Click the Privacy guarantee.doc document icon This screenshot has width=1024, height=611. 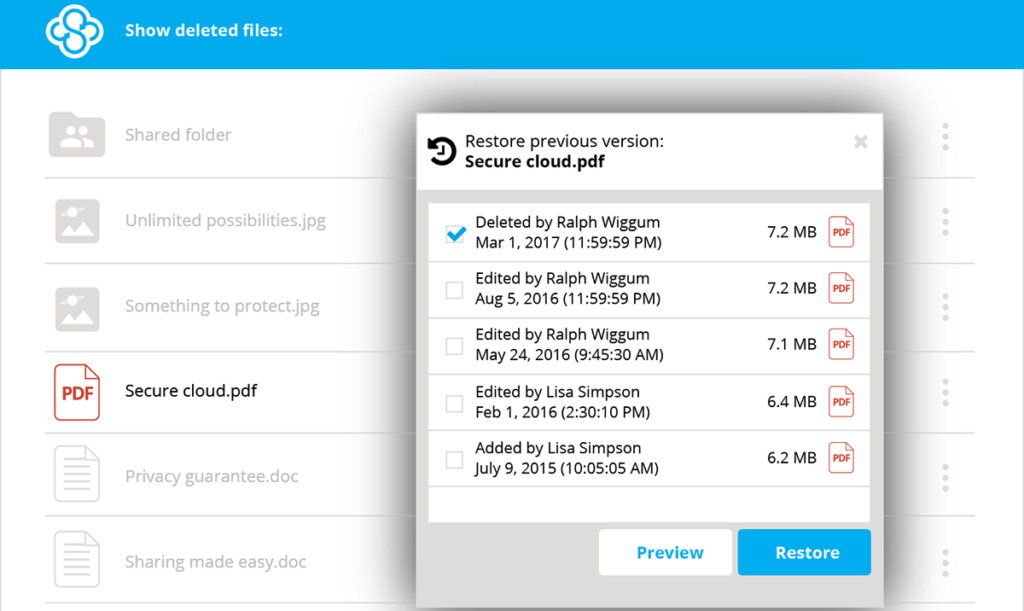coord(77,476)
